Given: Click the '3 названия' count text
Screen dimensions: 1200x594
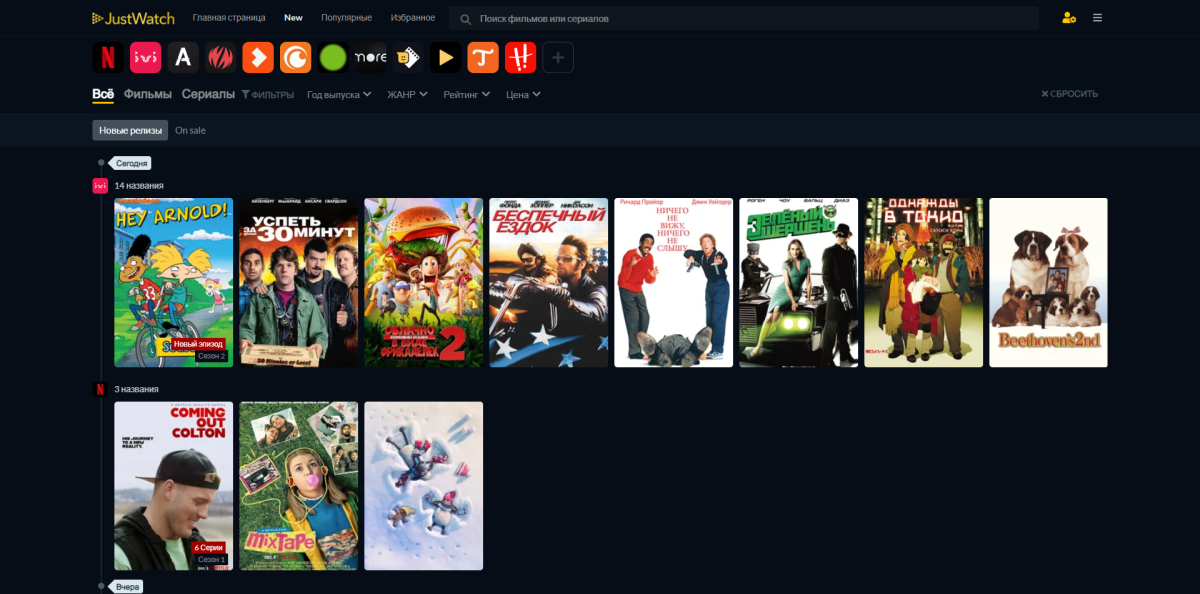Looking at the screenshot, I should pos(136,389).
